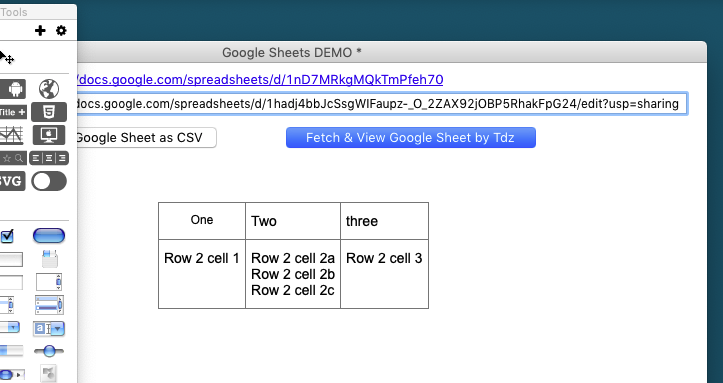The height and width of the screenshot is (383, 723).
Task: Select the combo box control tool
Action: coord(49,329)
